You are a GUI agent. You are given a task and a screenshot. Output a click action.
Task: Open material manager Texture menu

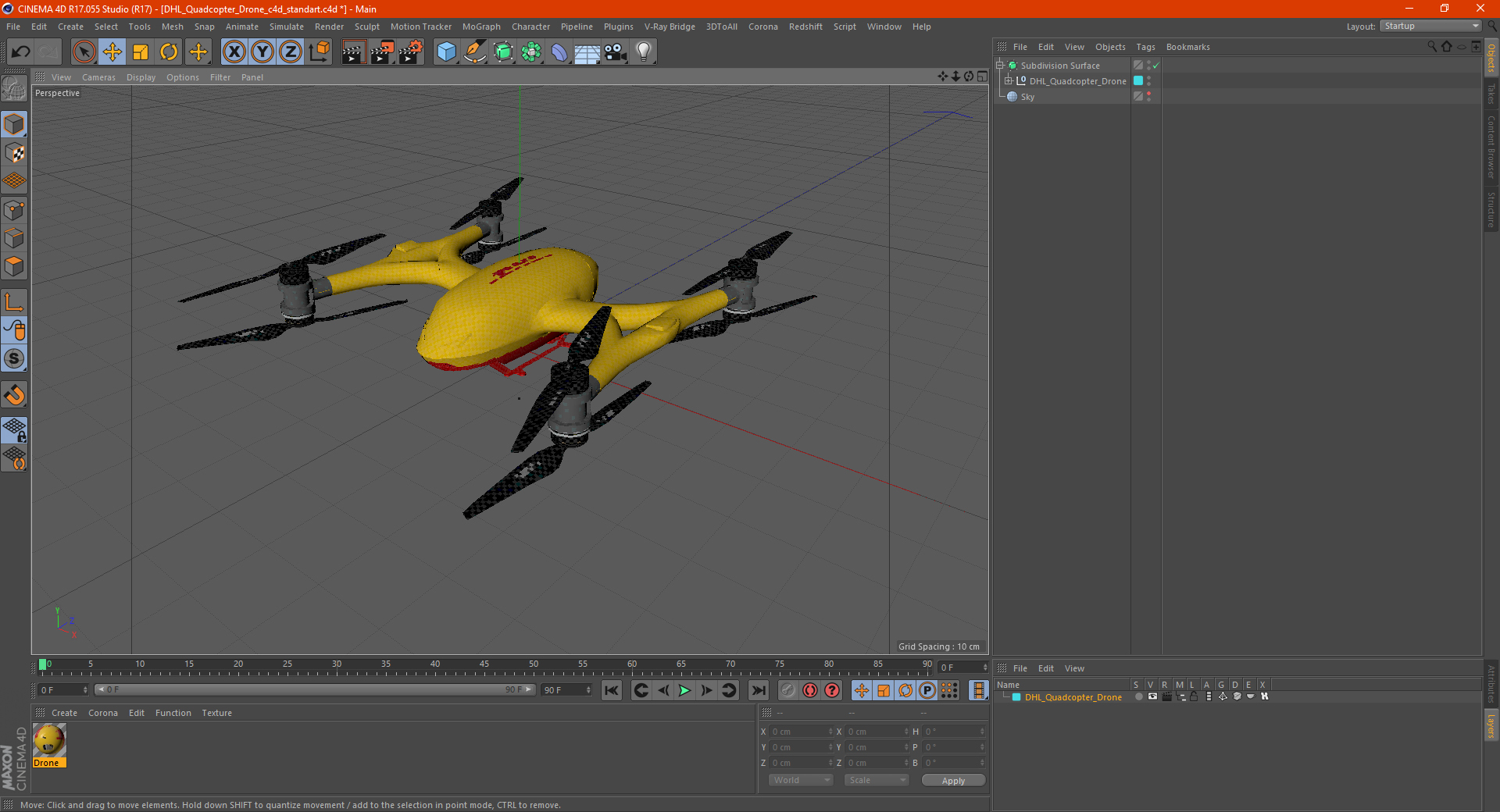pos(216,713)
